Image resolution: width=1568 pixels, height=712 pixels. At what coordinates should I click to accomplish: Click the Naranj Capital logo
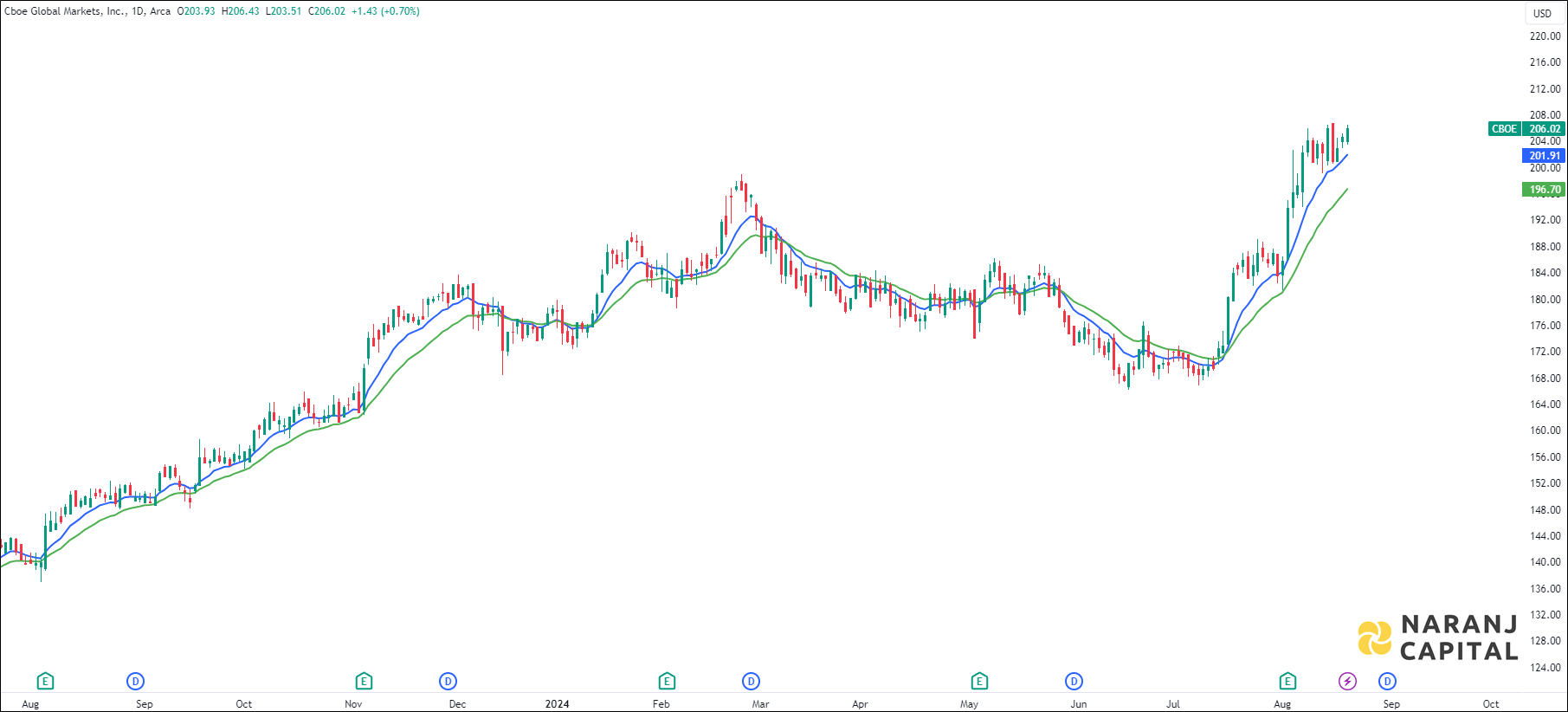tap(1438, 638)
